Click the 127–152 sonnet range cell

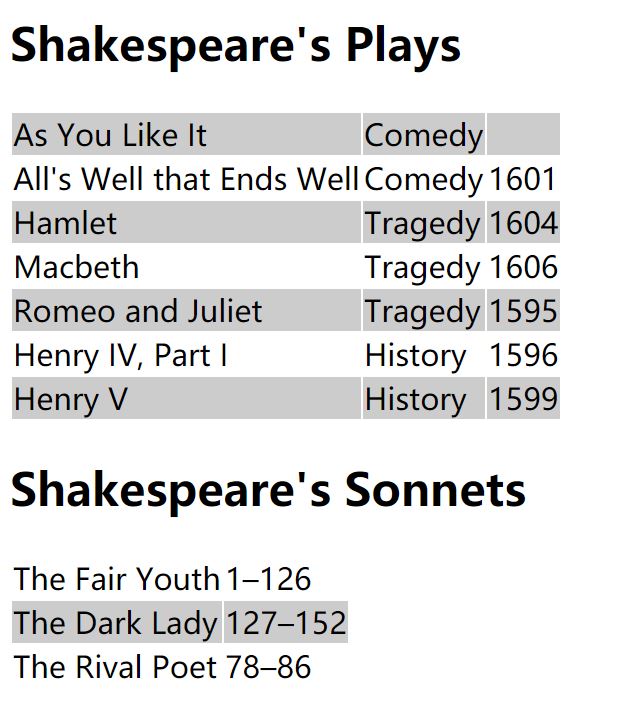286,622
